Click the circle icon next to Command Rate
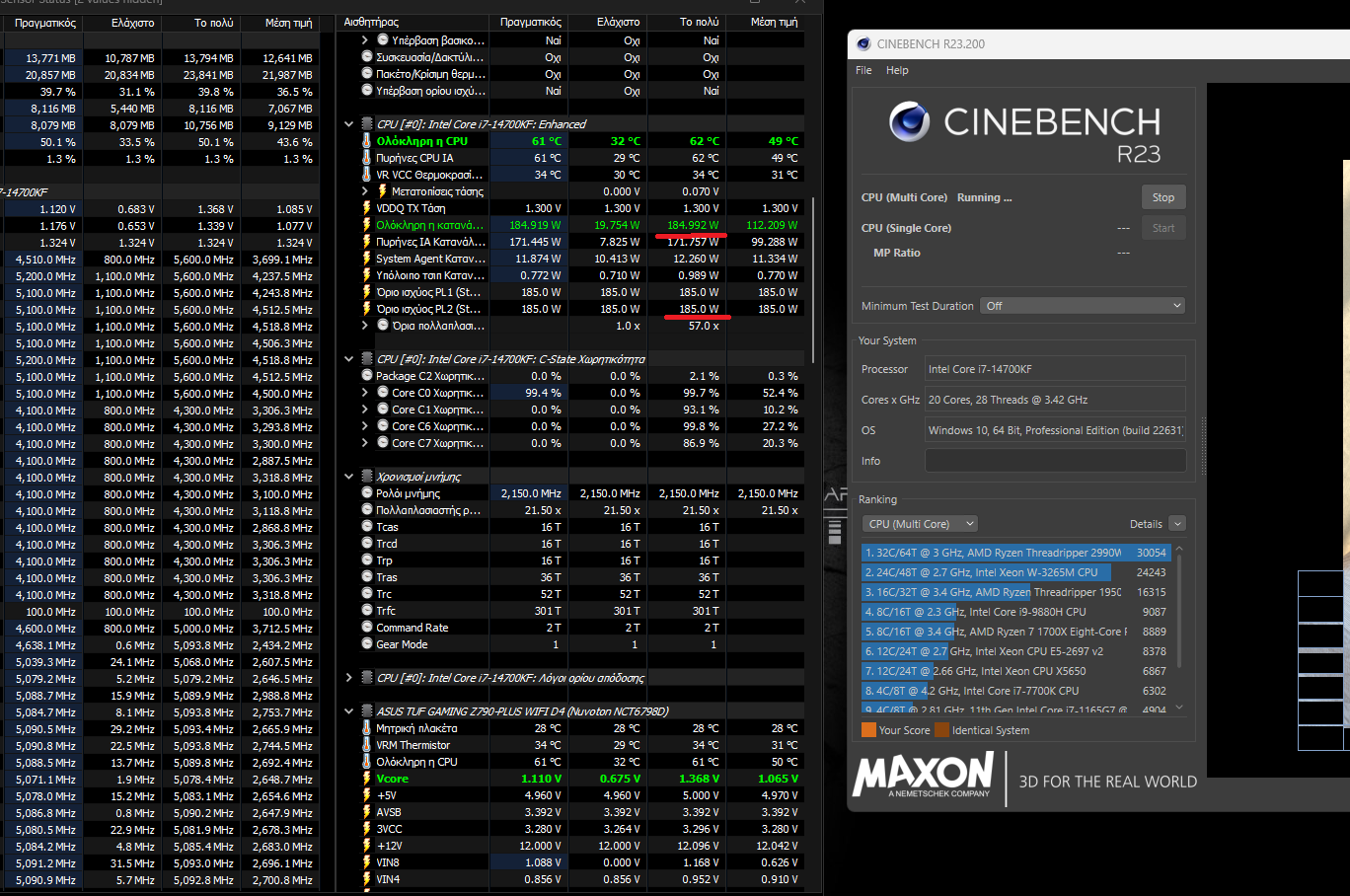The height and width of the screenshot is (896, 1350). click(367, 628)
